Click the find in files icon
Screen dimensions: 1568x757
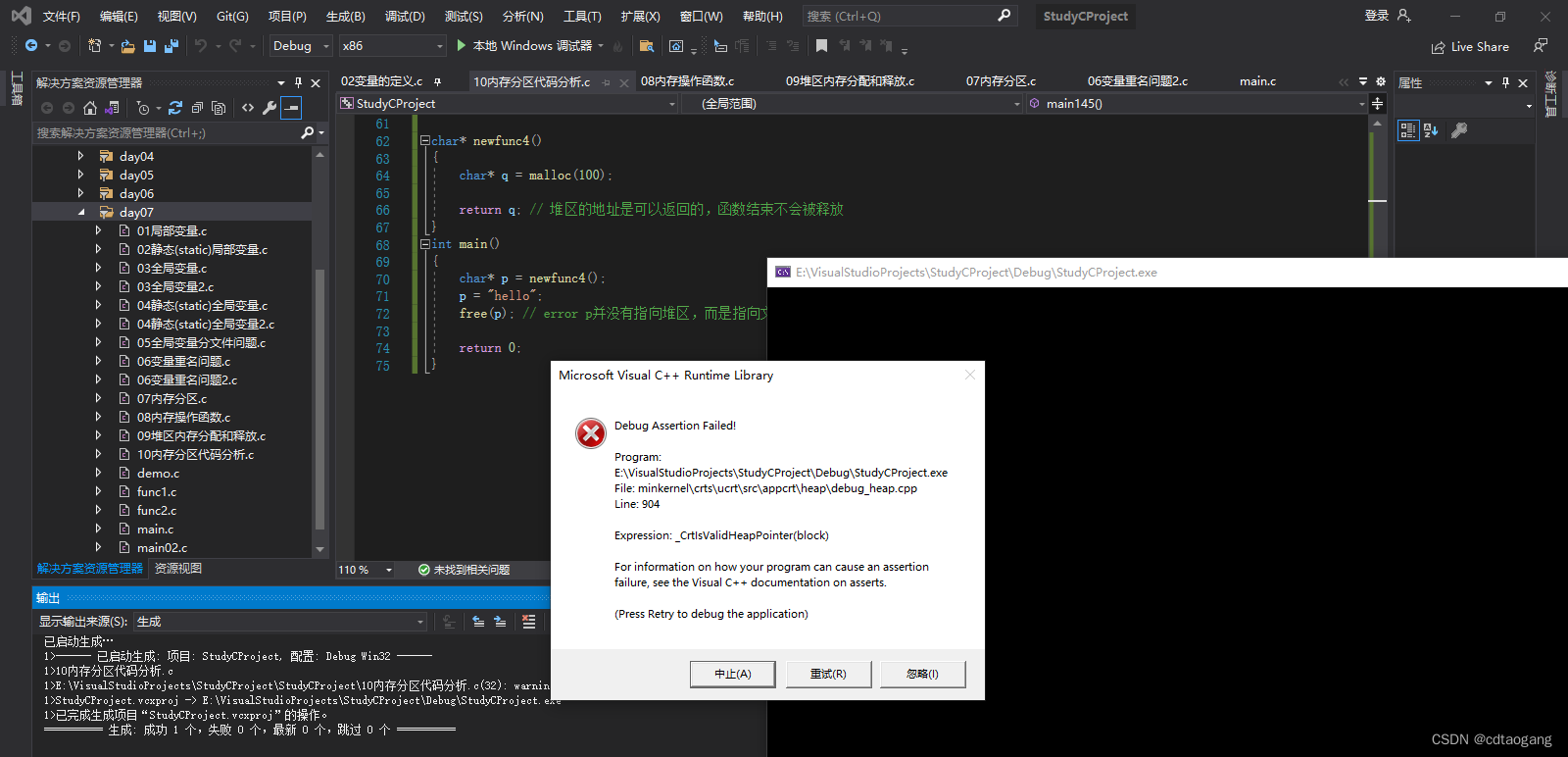(647, 46)
